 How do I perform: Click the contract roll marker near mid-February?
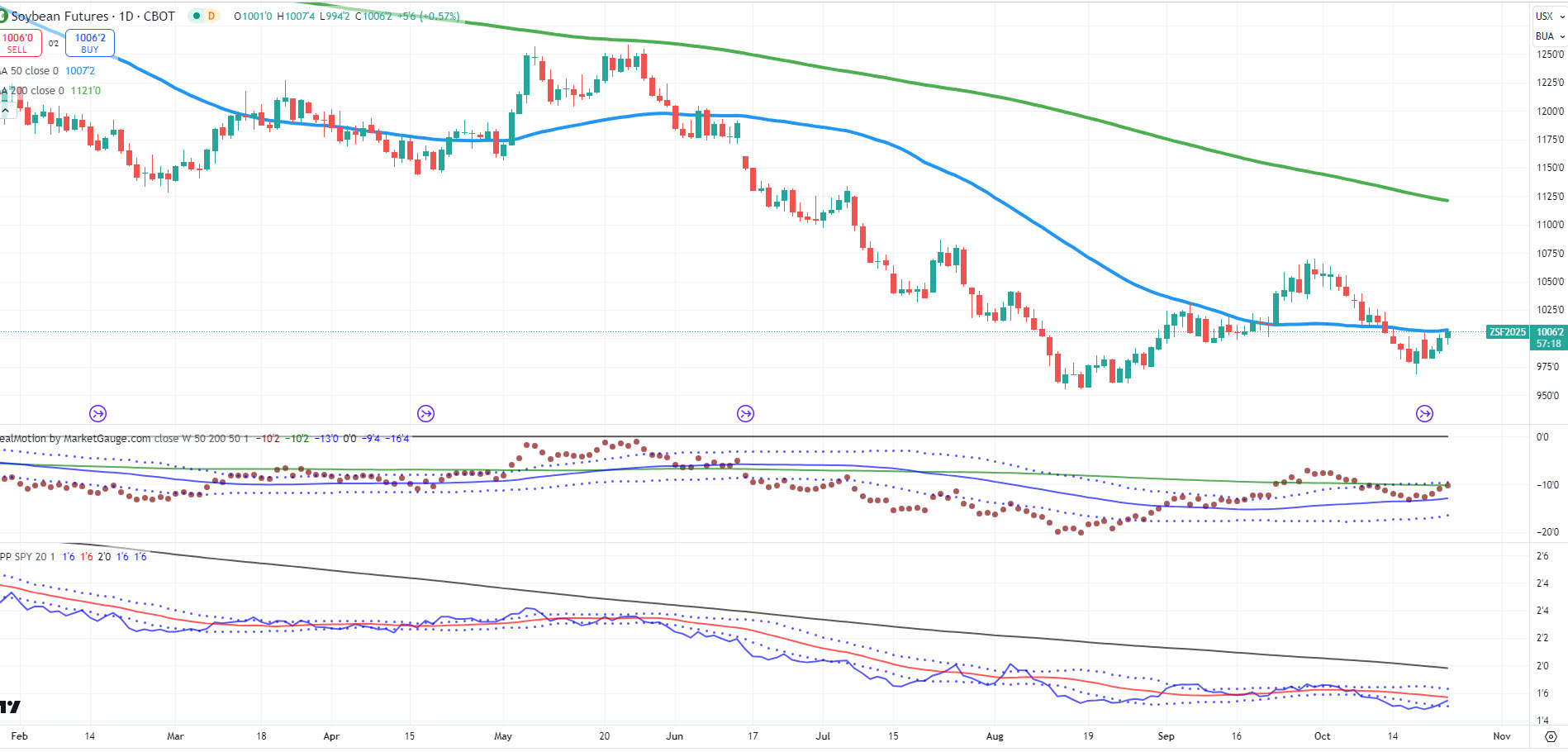coord(97,413)
